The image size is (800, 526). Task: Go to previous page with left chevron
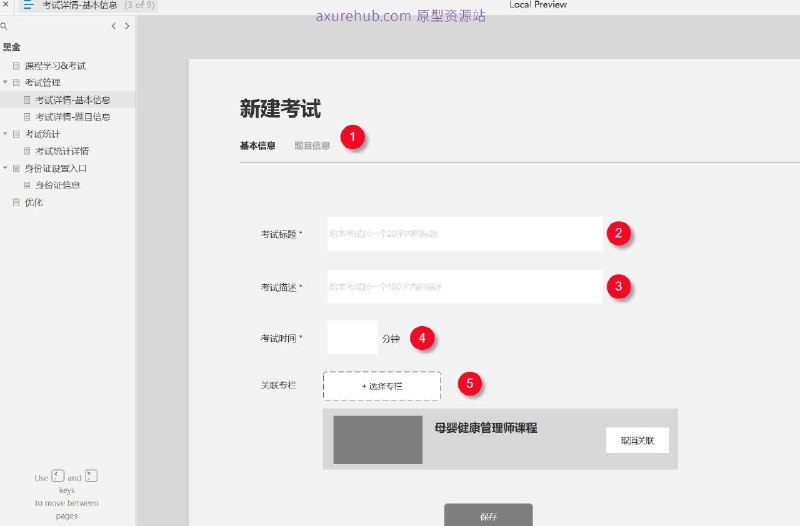(x=113, y=26)
